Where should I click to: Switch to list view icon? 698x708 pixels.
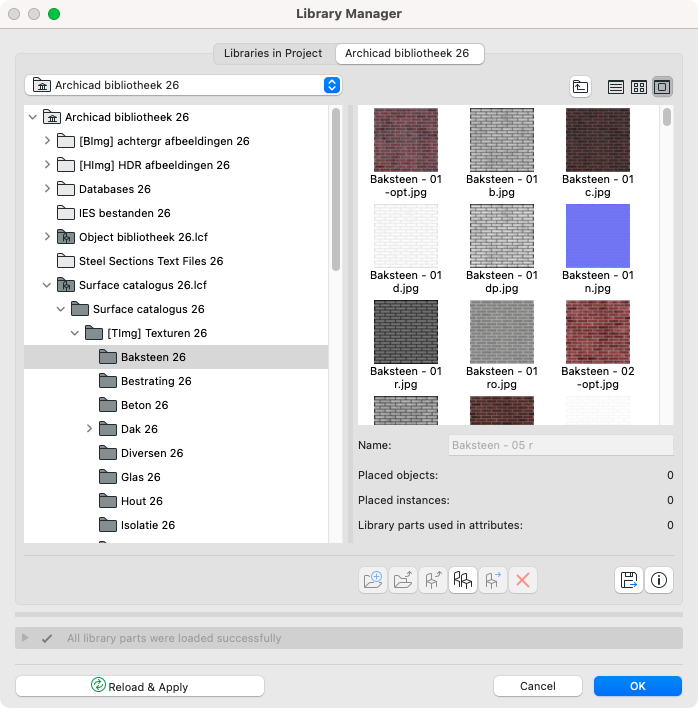[x=615, y=87]
